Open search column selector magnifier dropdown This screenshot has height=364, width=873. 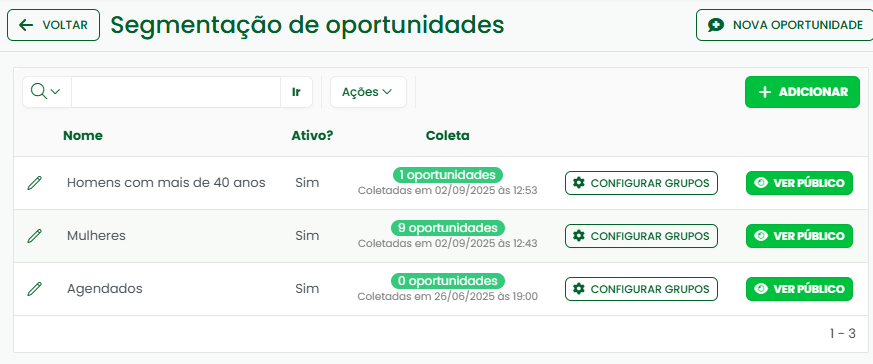click(x=46, y=92)
